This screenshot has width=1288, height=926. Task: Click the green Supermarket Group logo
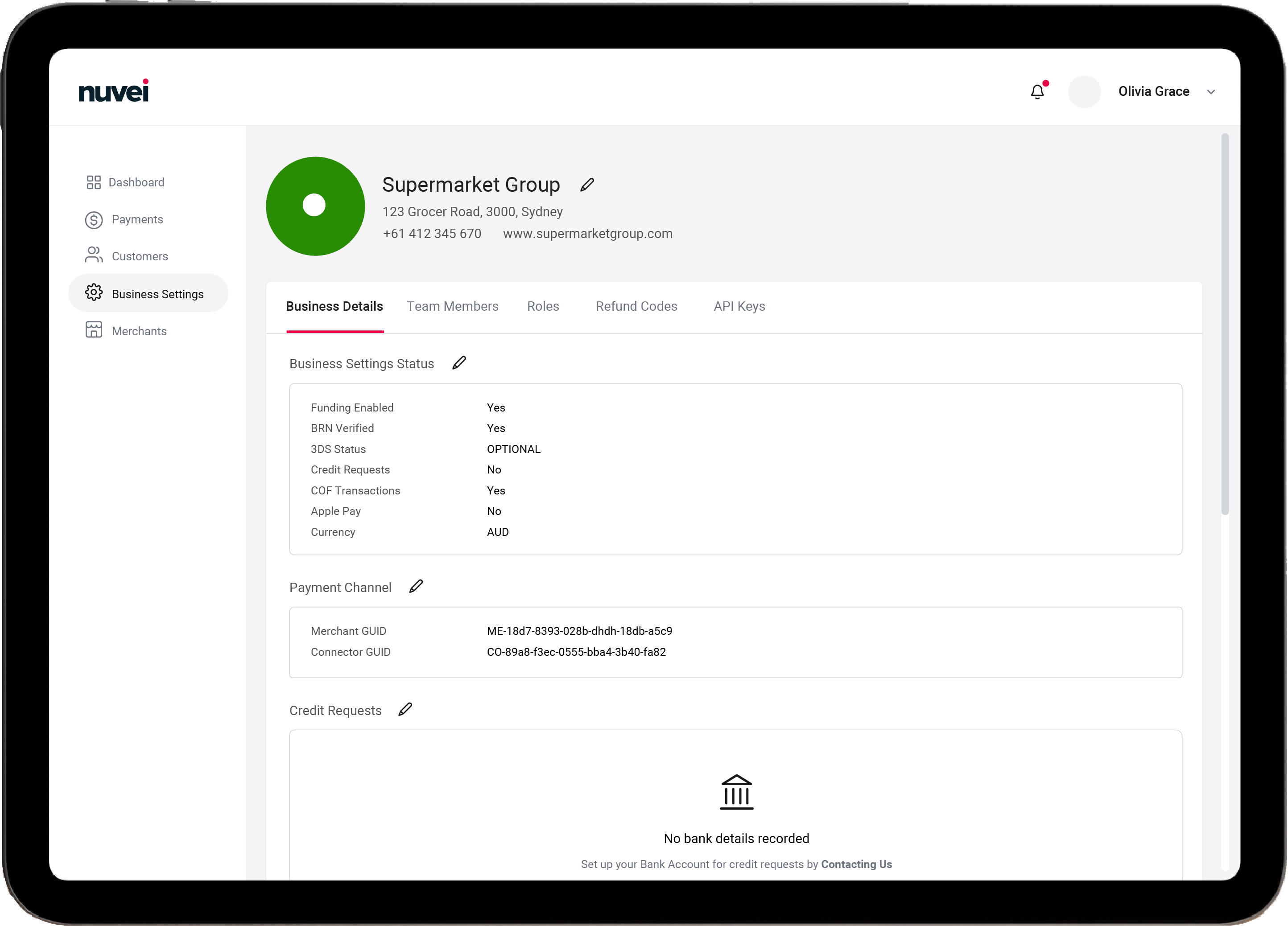pyautogui.click(x=315, y=206)
